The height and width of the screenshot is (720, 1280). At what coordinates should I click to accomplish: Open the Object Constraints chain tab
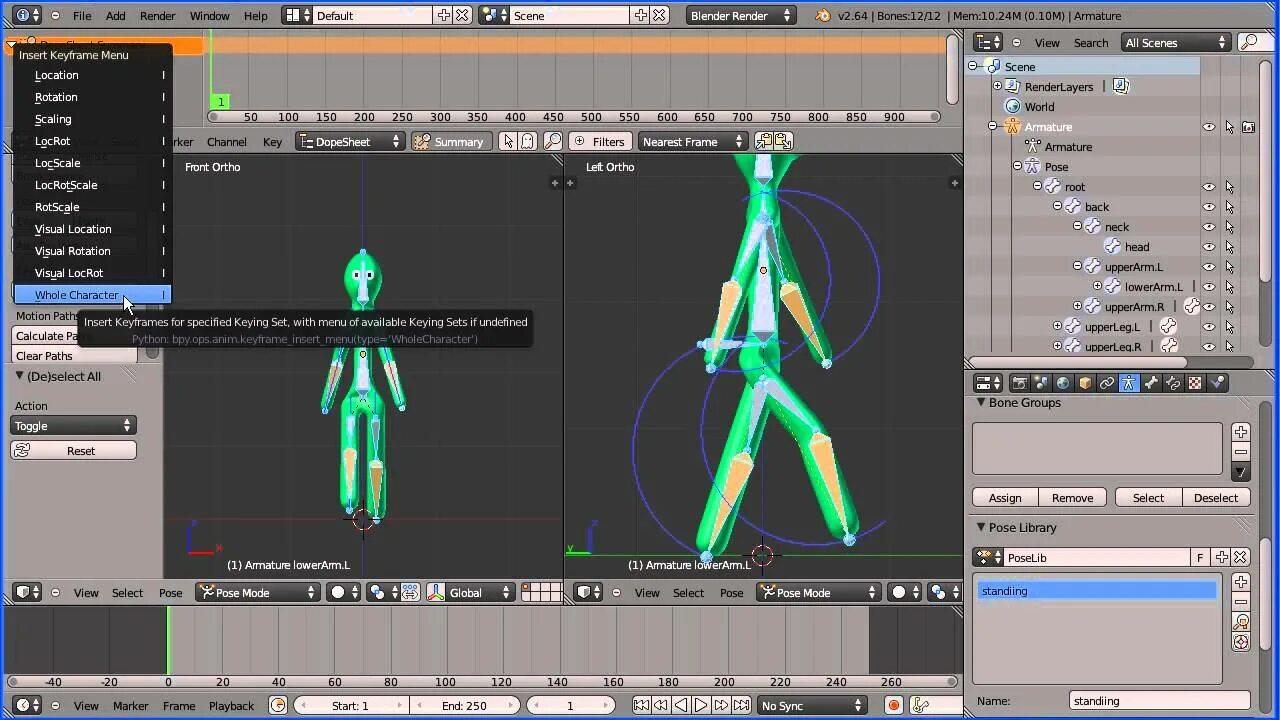tap(1107, 383)
